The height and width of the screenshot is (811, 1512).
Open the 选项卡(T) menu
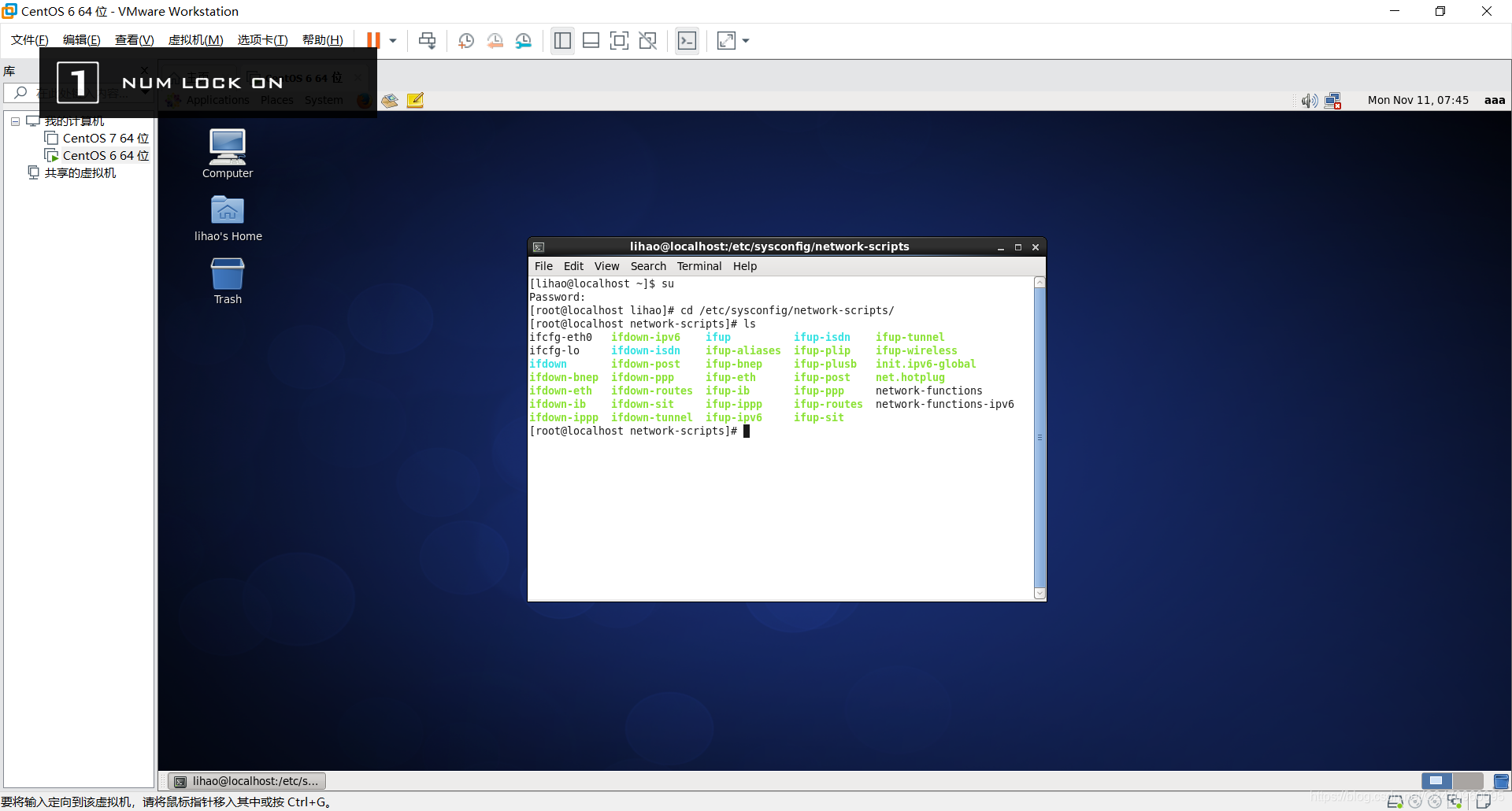point(262,40)
